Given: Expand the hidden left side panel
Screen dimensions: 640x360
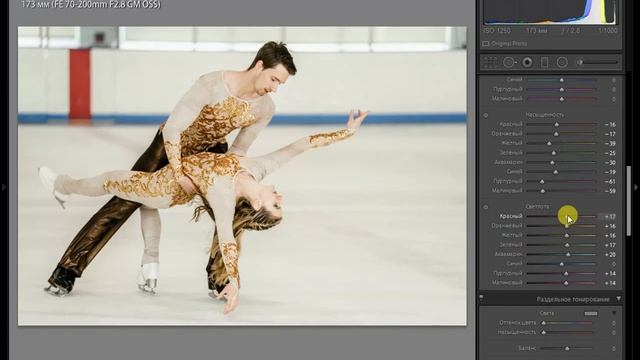Looking at the screenshot, I should (4, 187).
